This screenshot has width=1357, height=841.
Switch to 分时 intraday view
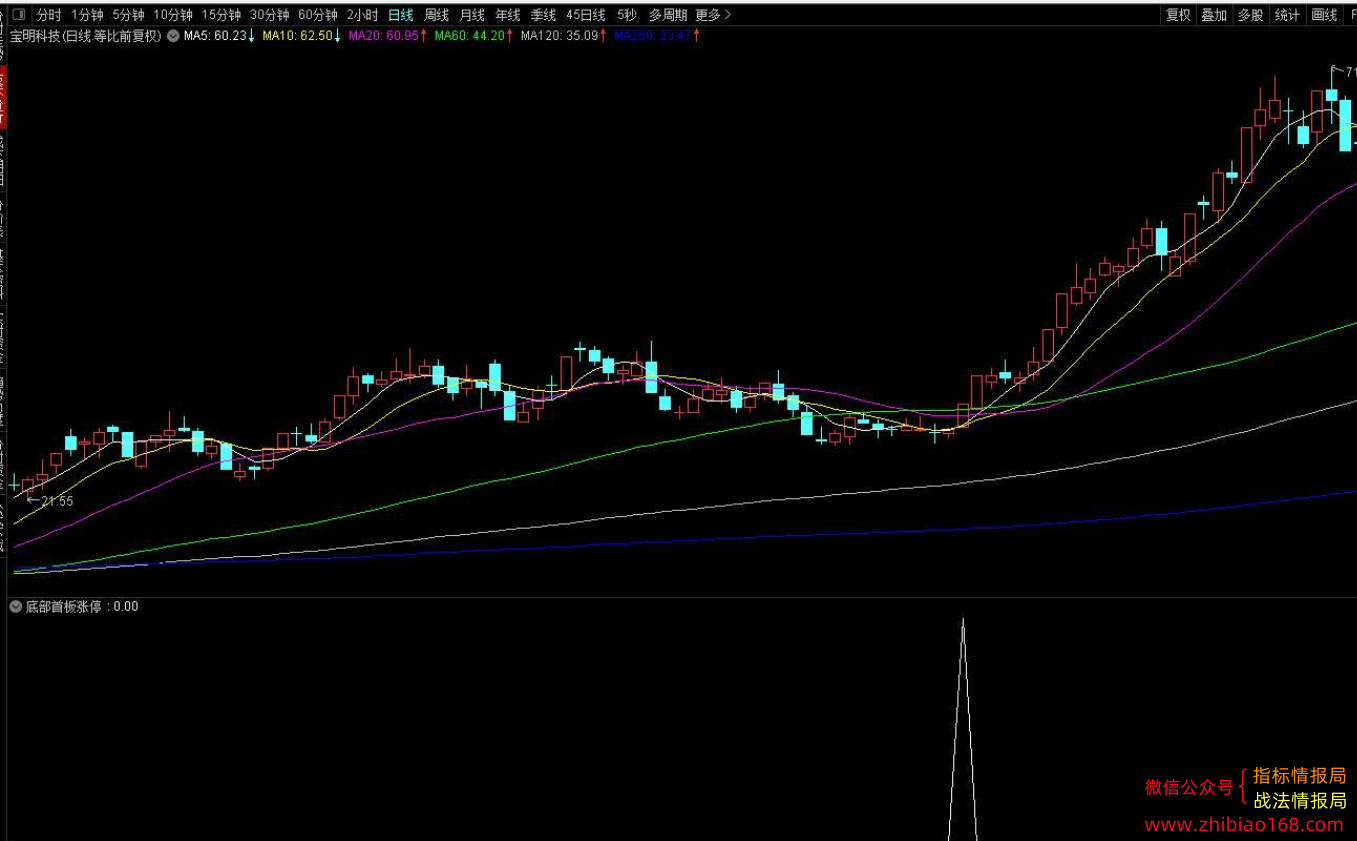pos(49,15)
